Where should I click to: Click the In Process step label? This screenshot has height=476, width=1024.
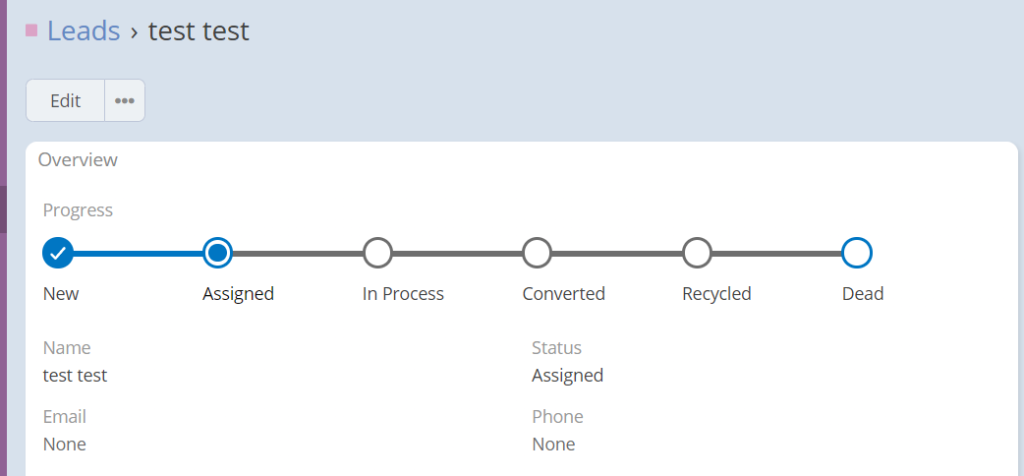click(403, 294)
